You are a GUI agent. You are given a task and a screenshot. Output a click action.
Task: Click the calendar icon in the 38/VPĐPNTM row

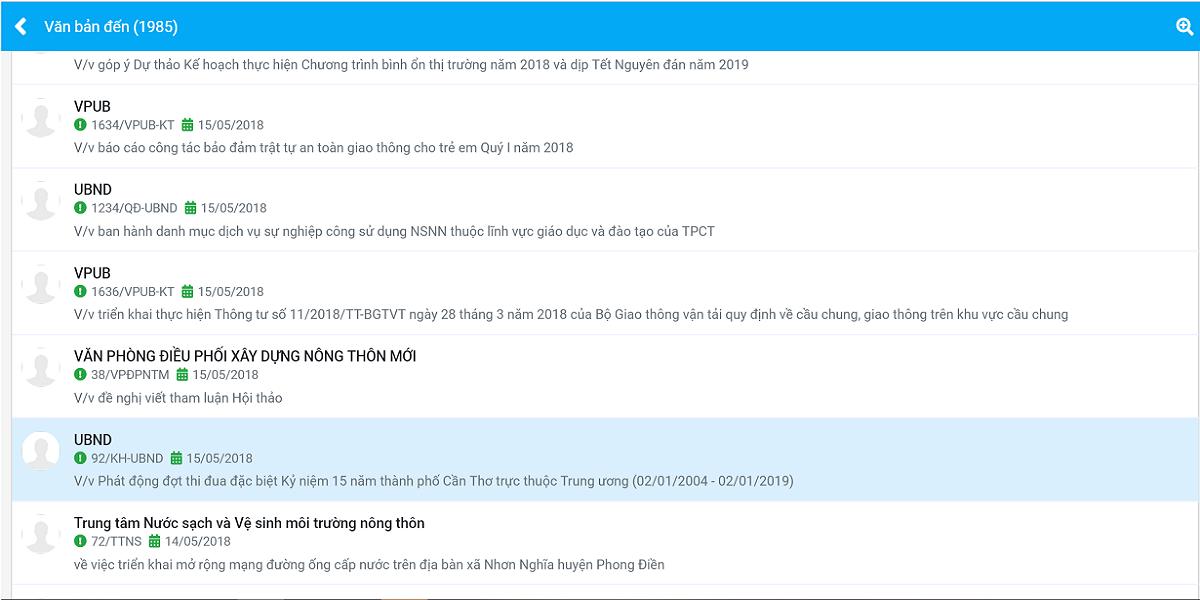[x=182, y=375]
